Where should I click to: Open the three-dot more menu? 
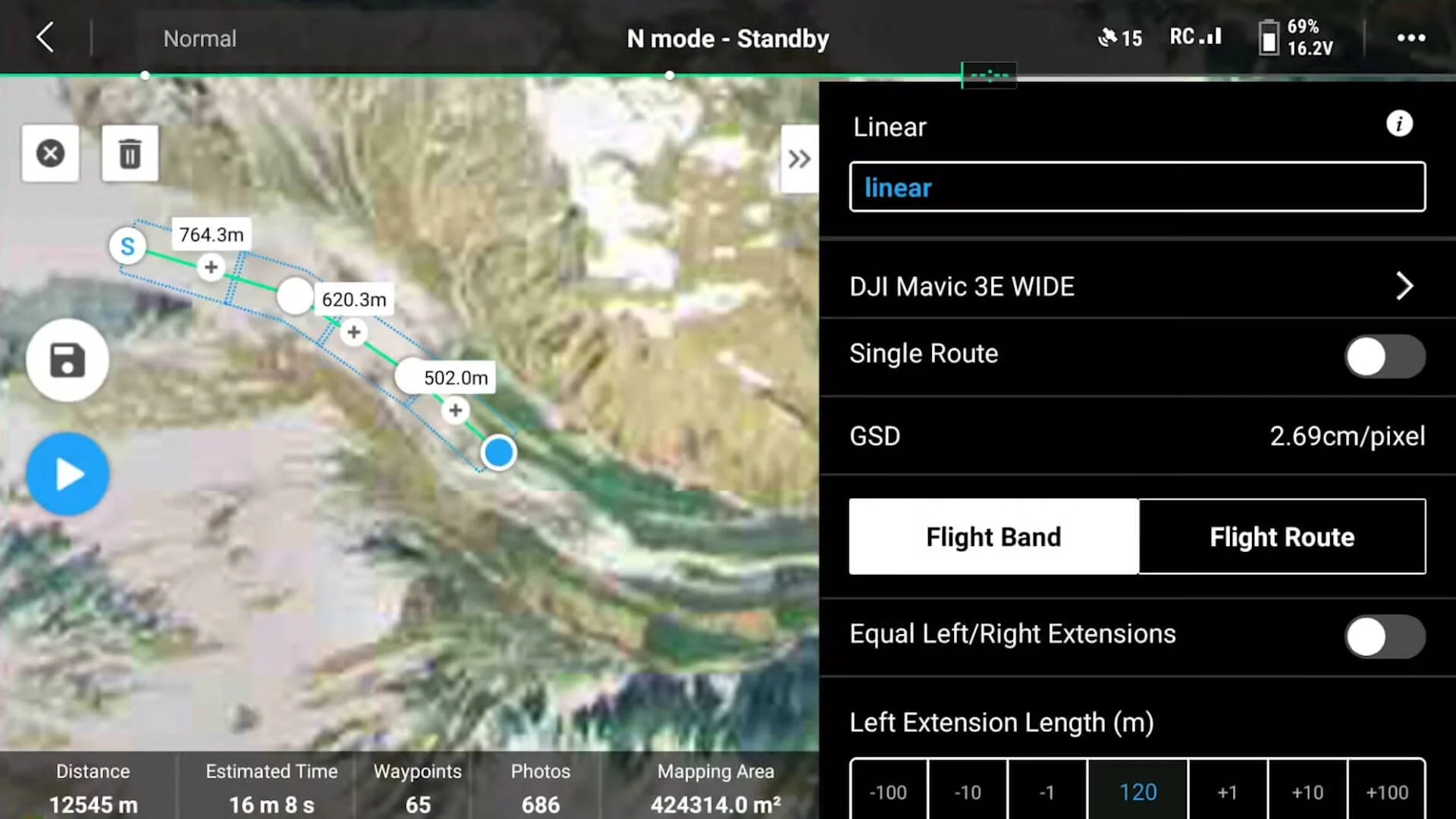click(x=1410, y=38)
